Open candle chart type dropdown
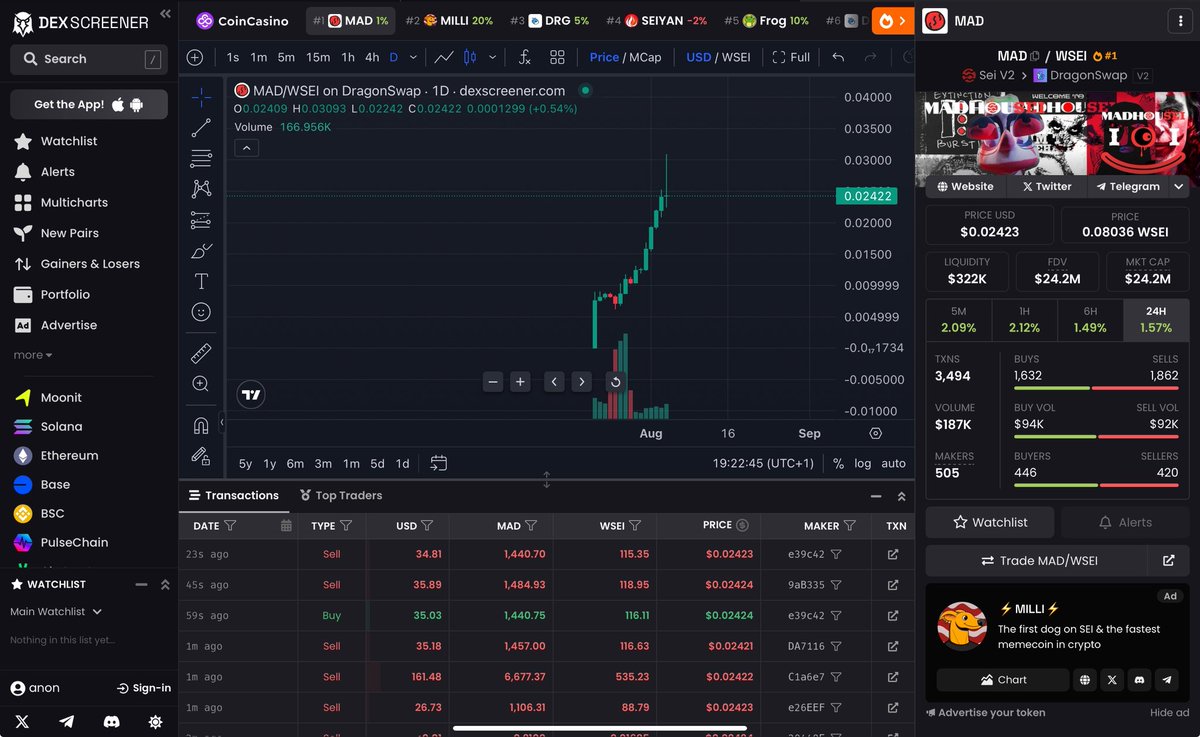Image resolution: width=1200 pixels, height=737 pixels. click(492, 57)
